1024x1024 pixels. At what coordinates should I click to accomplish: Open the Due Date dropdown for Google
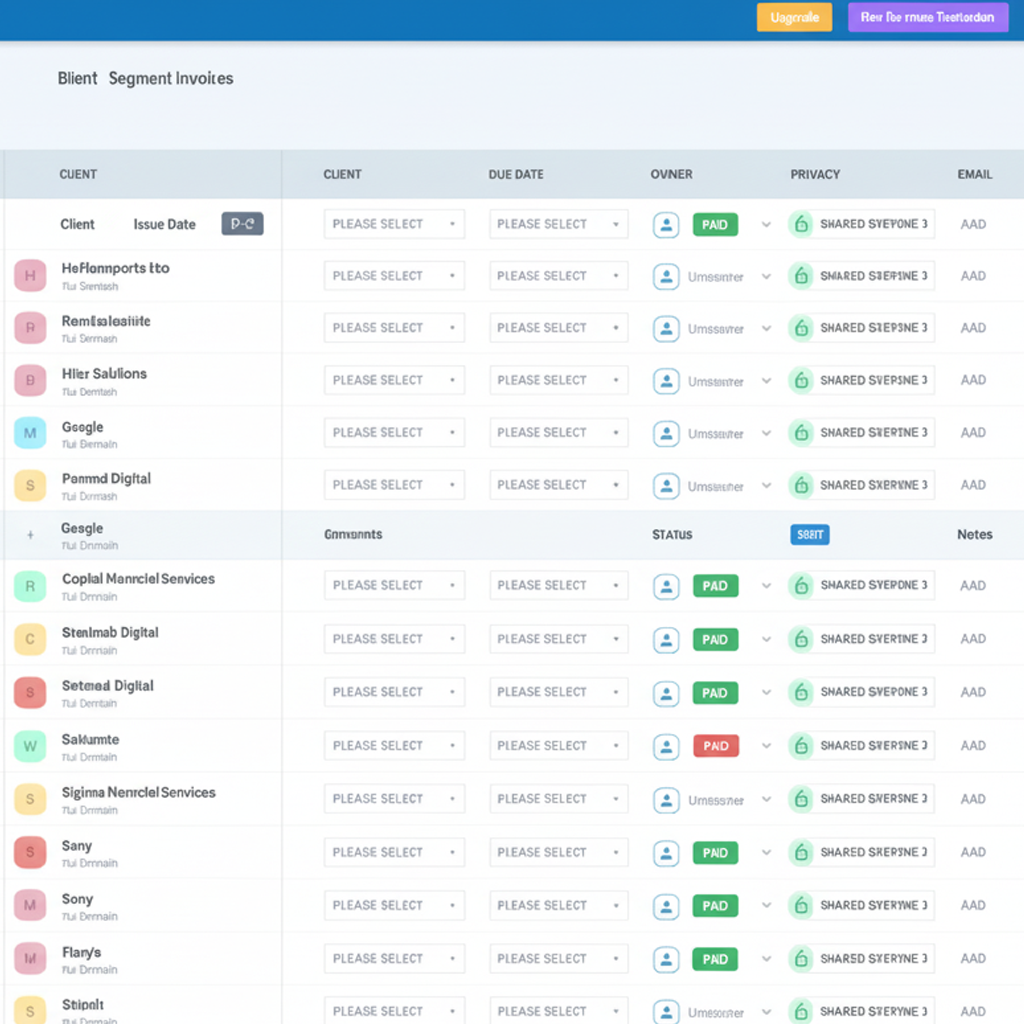point(558,432)
